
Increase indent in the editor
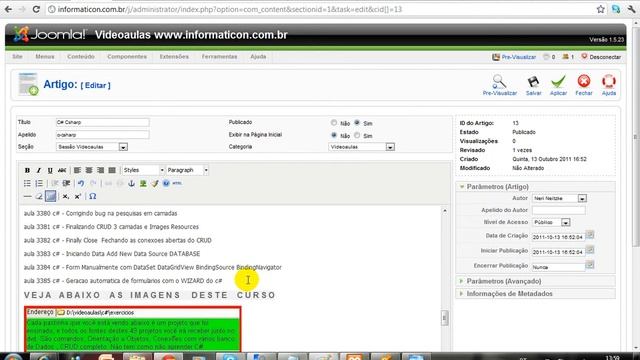pos(67,183)
